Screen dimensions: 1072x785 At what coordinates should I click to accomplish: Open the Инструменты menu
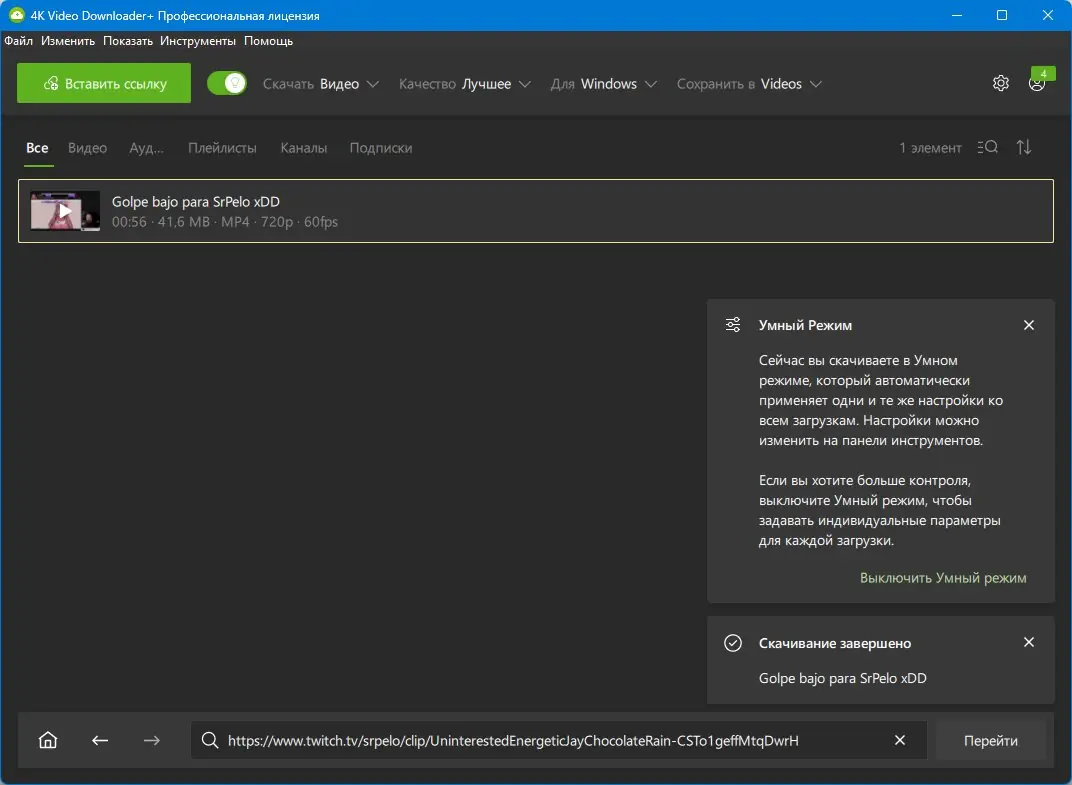(x=198, y=41)
